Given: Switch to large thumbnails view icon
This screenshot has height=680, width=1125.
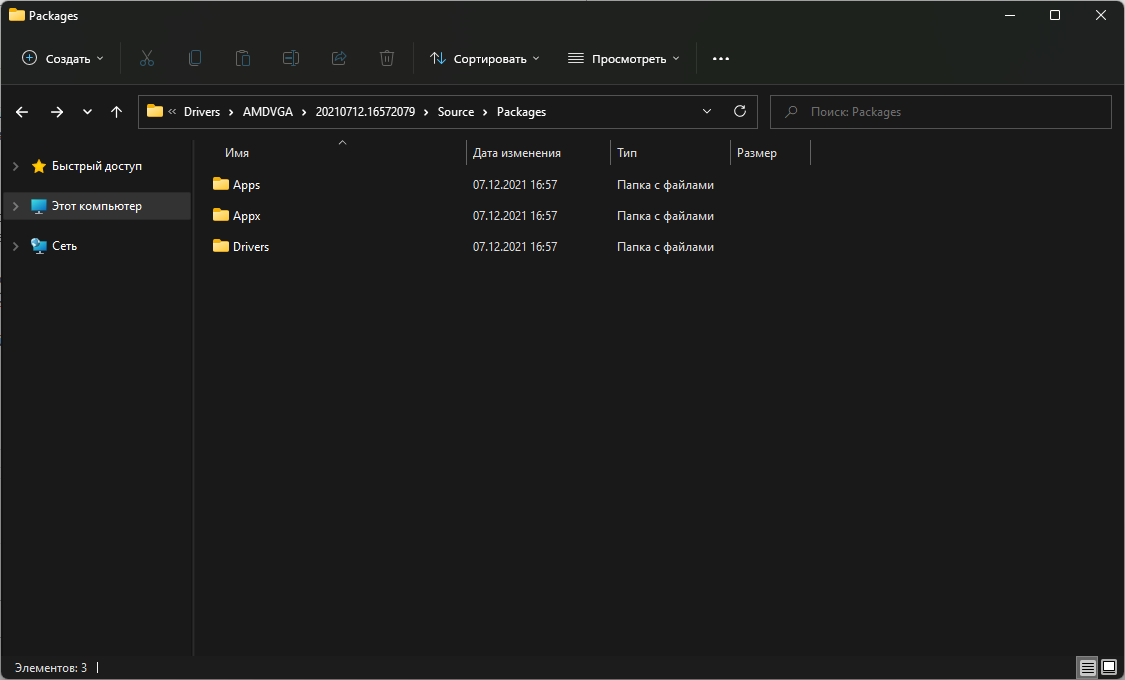Looking at the screenshot, I should tap(1109, 668).
